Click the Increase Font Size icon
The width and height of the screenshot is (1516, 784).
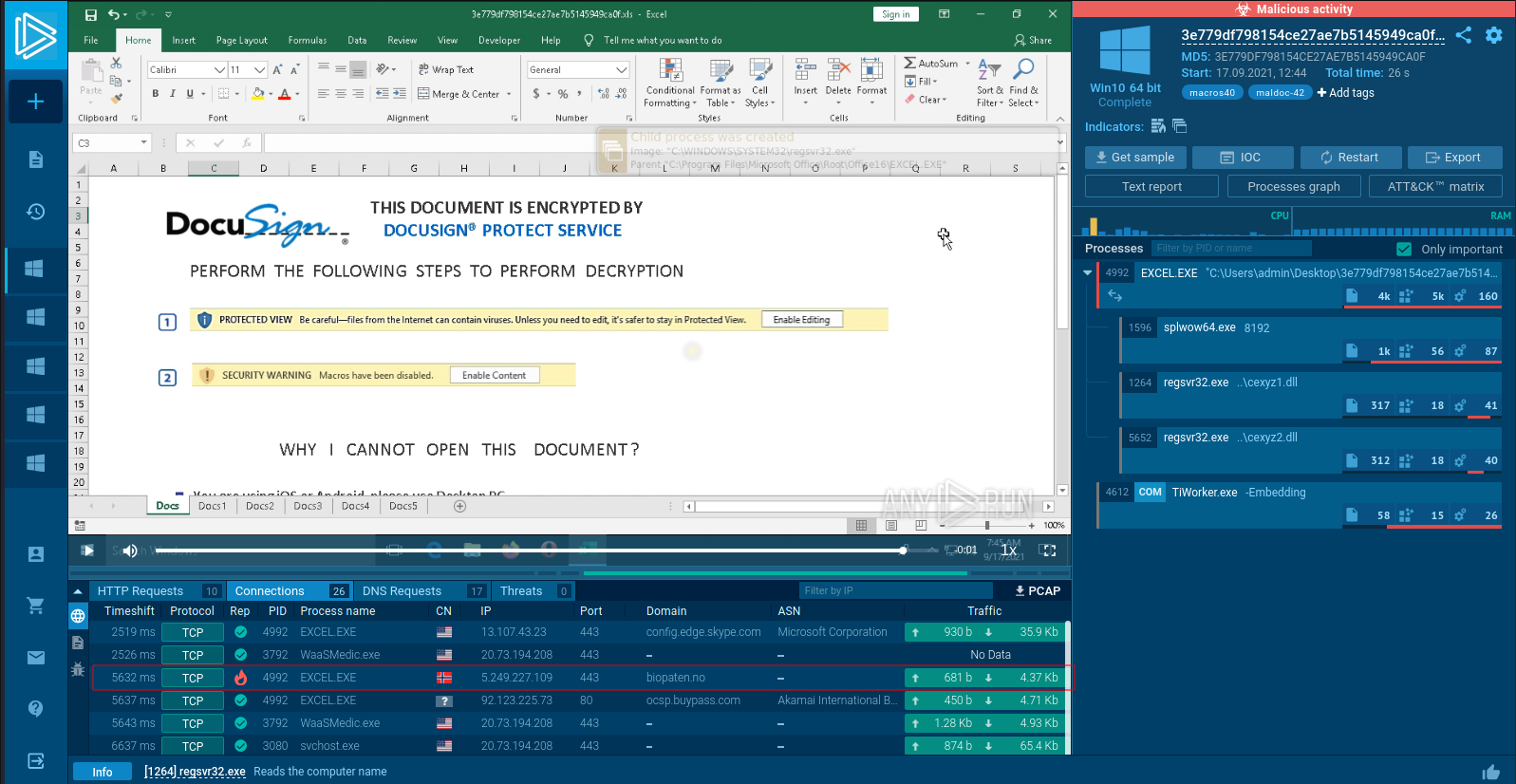277,69
